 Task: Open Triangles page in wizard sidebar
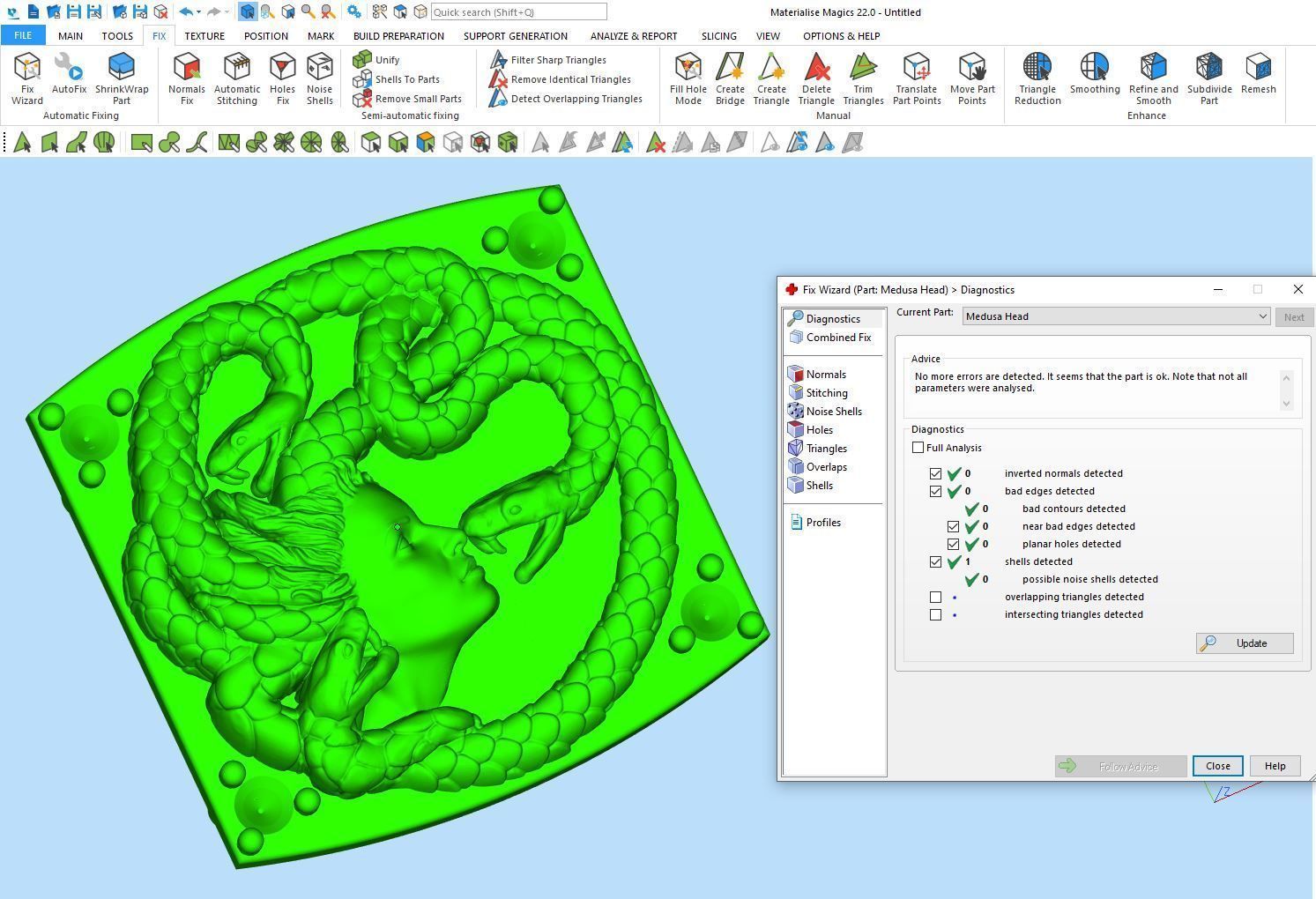pos(818,449)
